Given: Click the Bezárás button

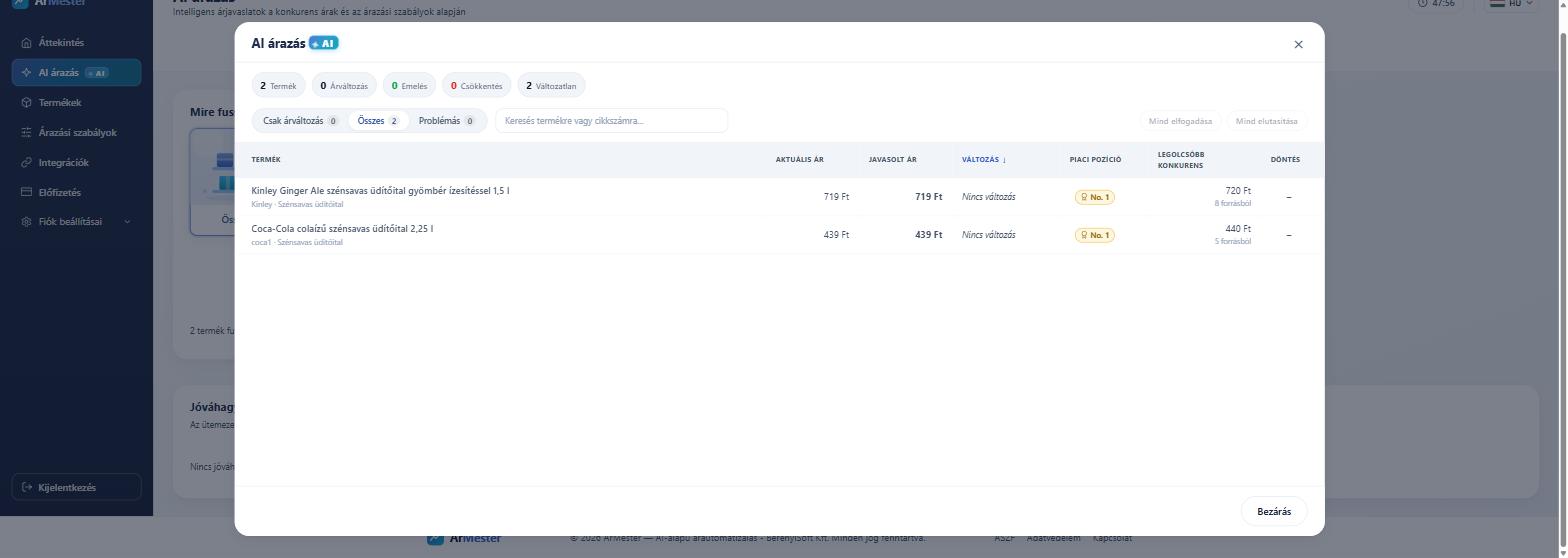Looking at the screenshot, I should click(x=1273, y=511).
